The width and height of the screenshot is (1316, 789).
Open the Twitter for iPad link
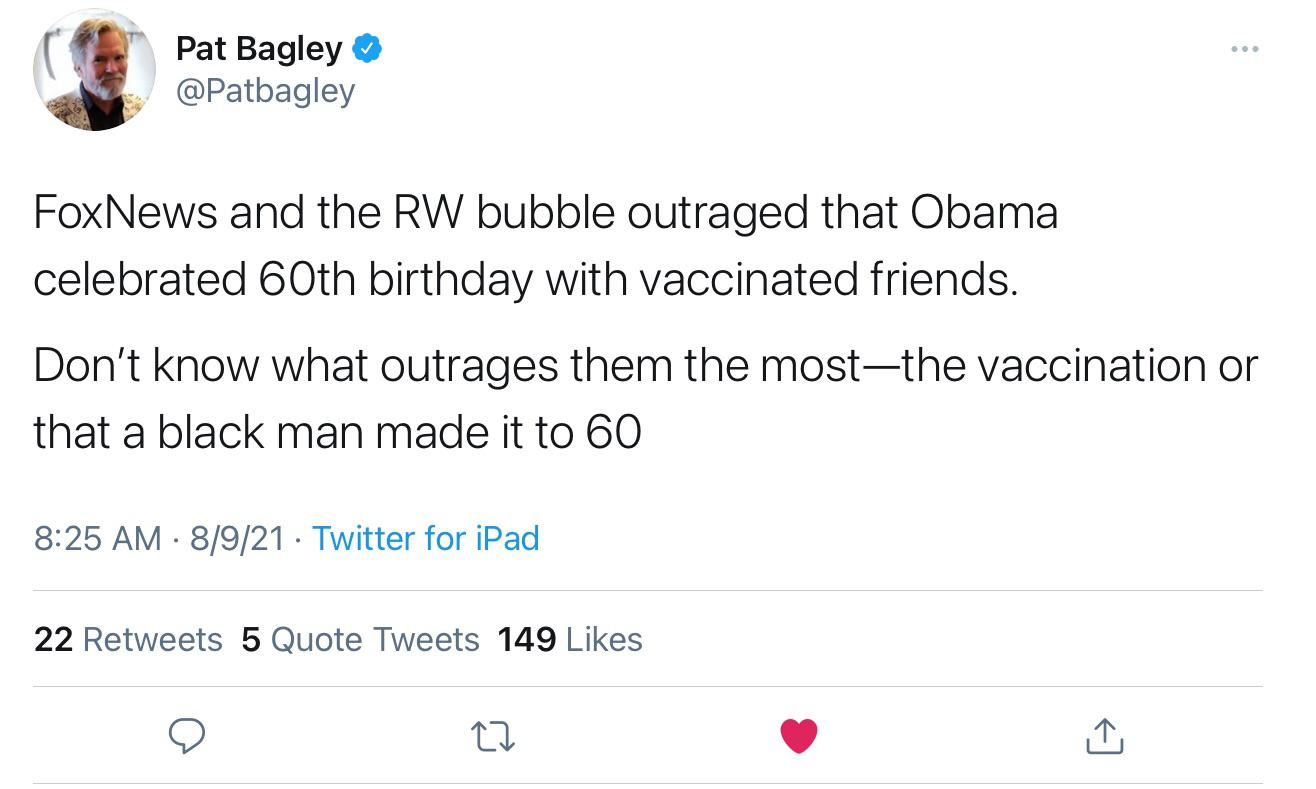click(x=426, y=539)
